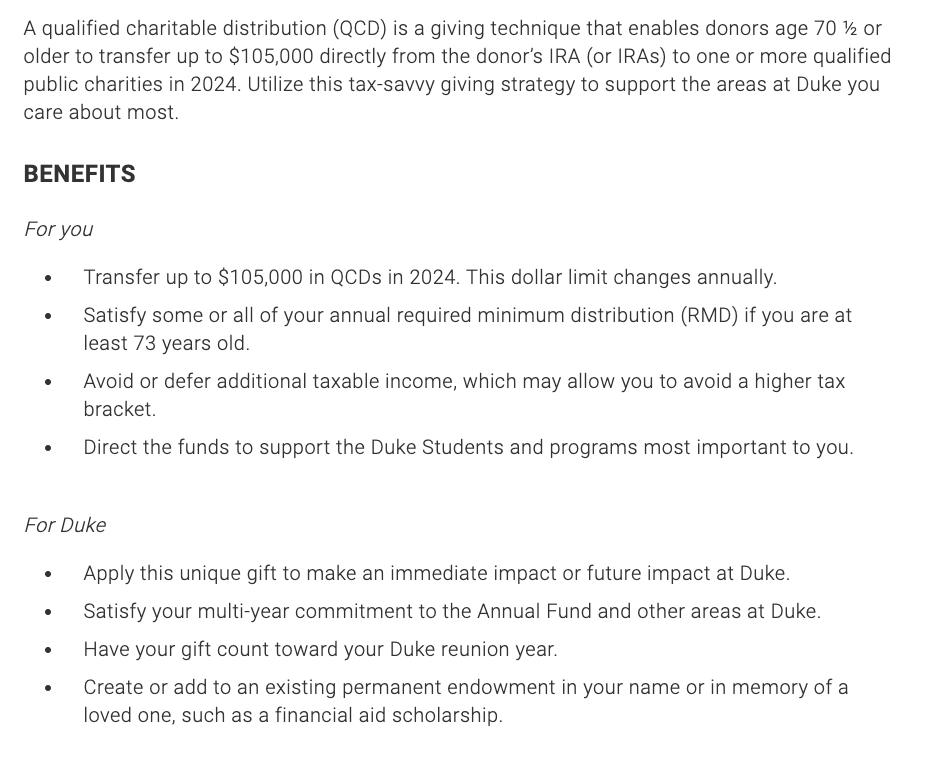
Task: Click the bullet starting "Direct the funds"
Action: [468, 447]
